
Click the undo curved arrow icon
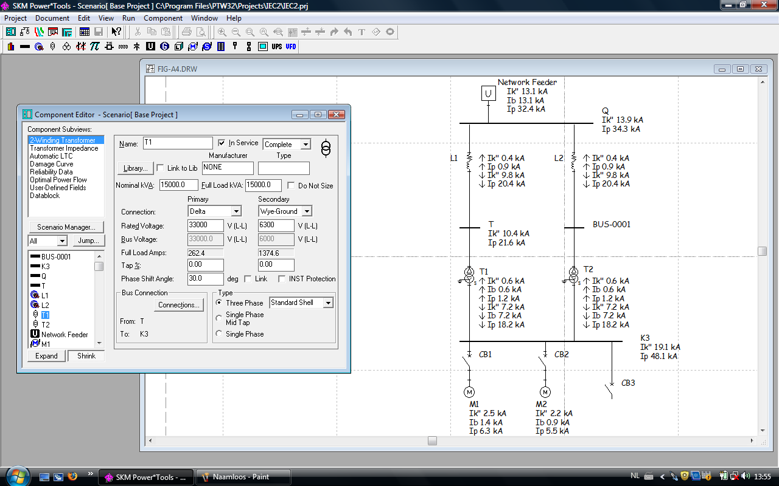[348, 32]
